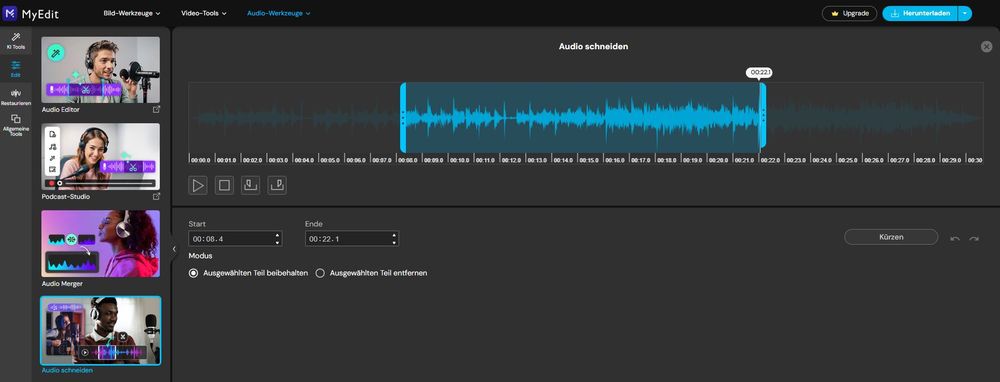
Task: Click the Audio schneiden label in the sidebar
Action: pos(67,371)
